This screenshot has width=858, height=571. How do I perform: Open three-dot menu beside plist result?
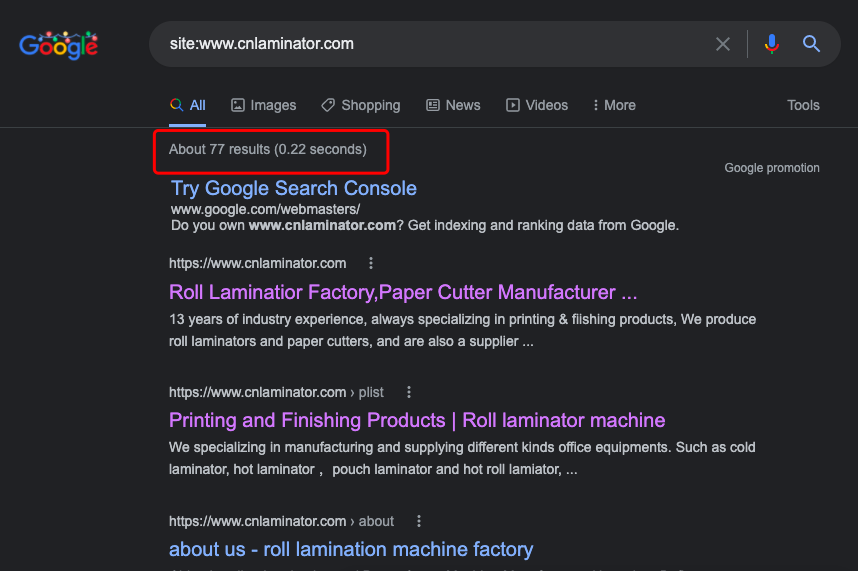coord(409,392)
